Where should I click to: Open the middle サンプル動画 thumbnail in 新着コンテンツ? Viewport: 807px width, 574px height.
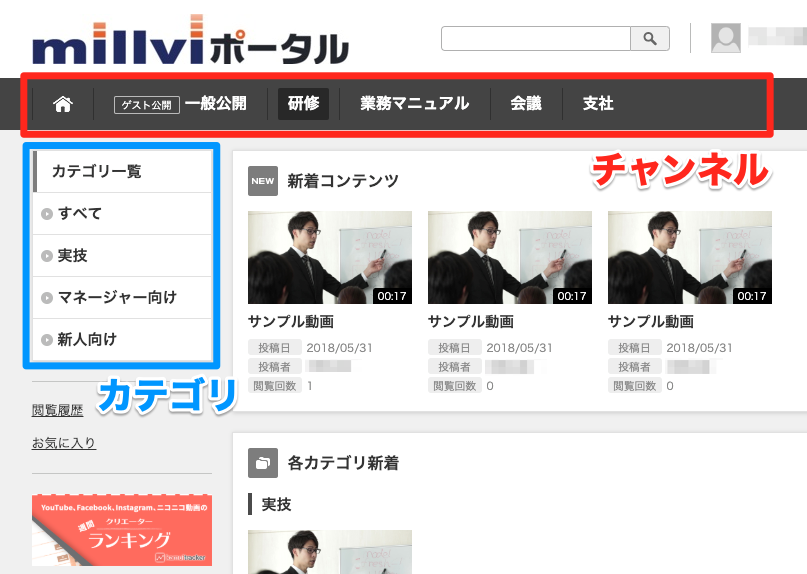pyautogui.click(x=510, y=257)
